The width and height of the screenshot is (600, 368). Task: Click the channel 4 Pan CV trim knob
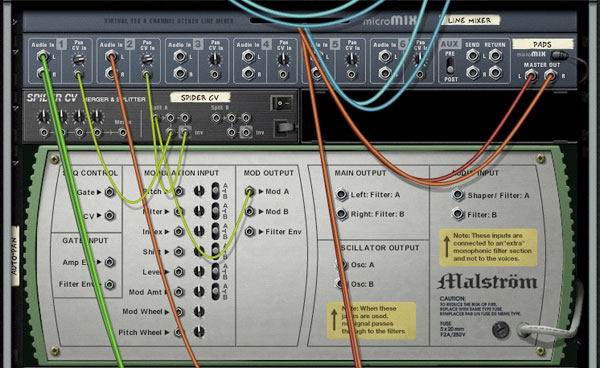[x=284, y=59]
